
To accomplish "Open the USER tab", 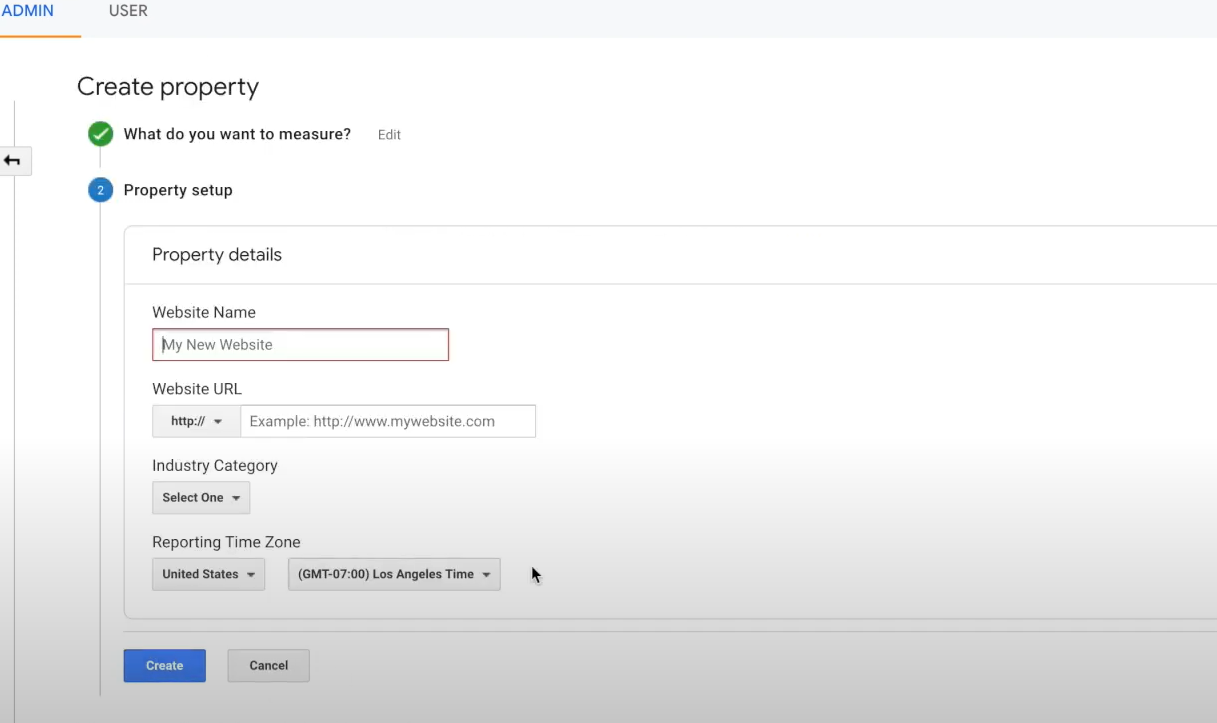I will 128,11.
